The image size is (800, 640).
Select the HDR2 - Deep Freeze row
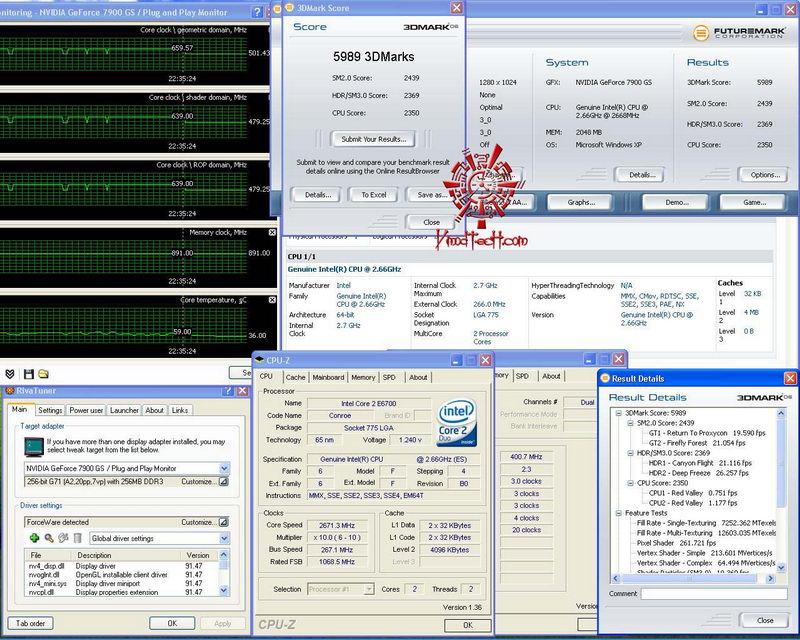point(698,473)
